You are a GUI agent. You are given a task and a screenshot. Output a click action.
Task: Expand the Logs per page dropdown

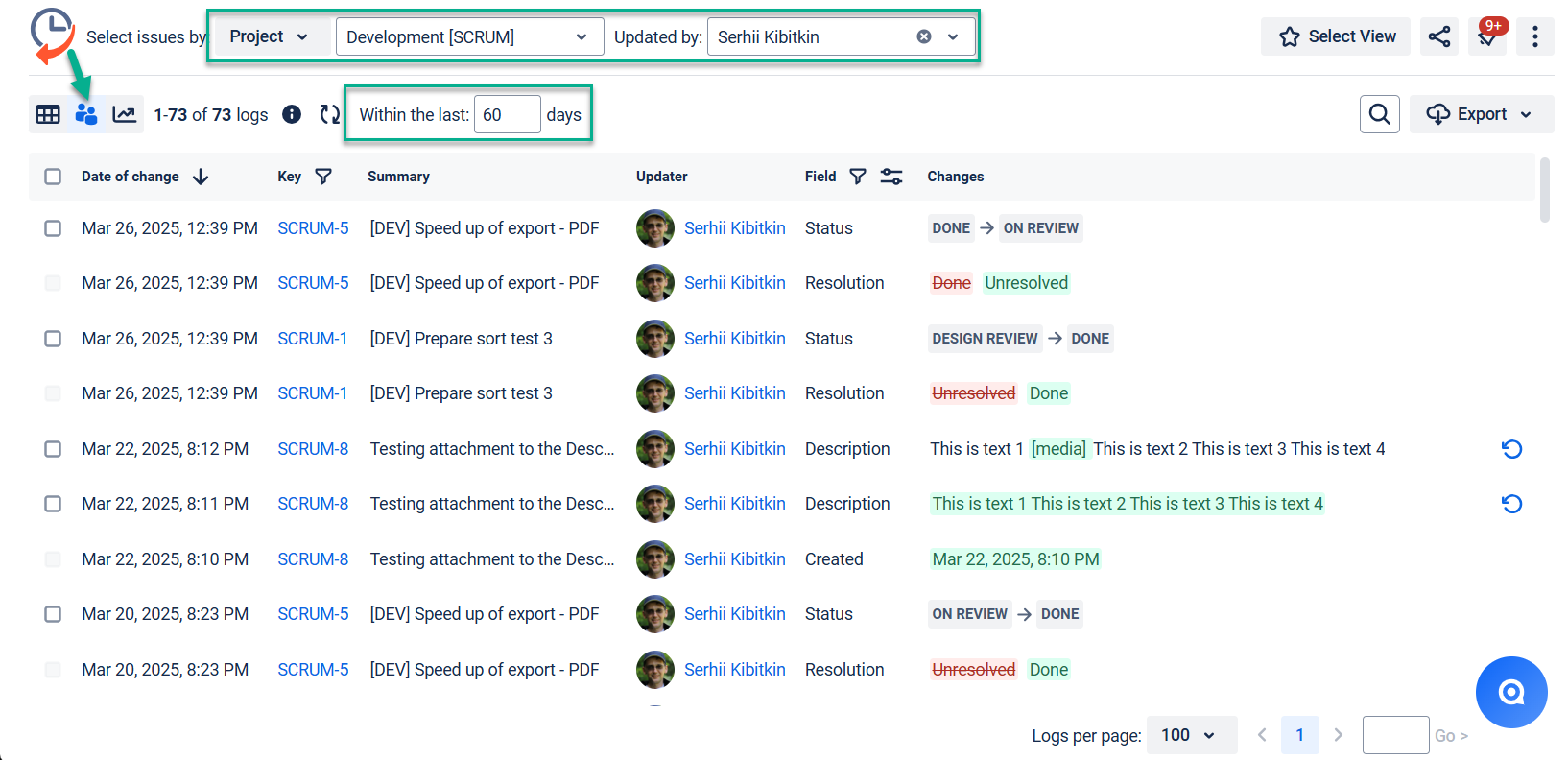(x=1190, y=735)
